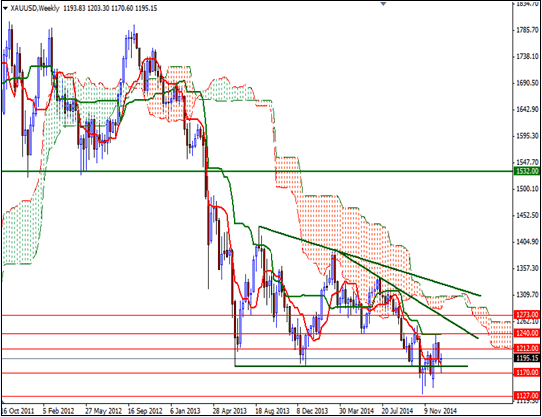Click the 20 Jul 2014 date label
This screenshot has height=417, width=542.
point(398,411)
